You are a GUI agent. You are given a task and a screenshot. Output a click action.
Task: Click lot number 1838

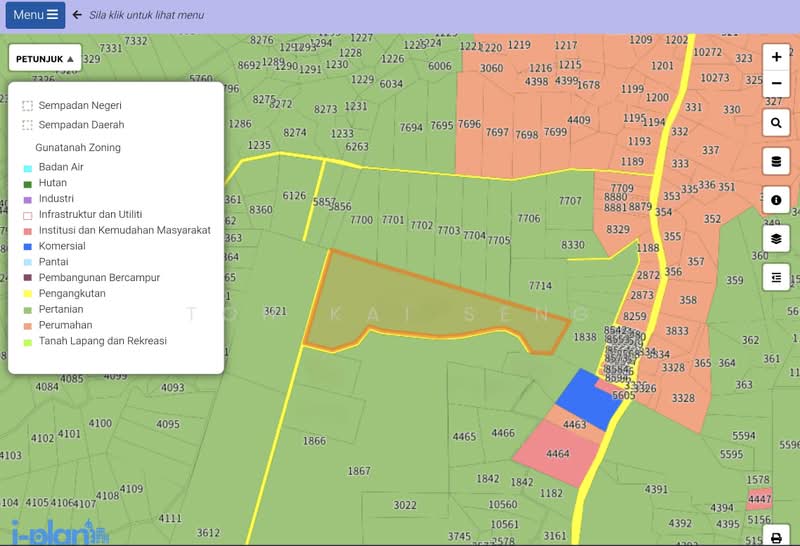(584, 337)
